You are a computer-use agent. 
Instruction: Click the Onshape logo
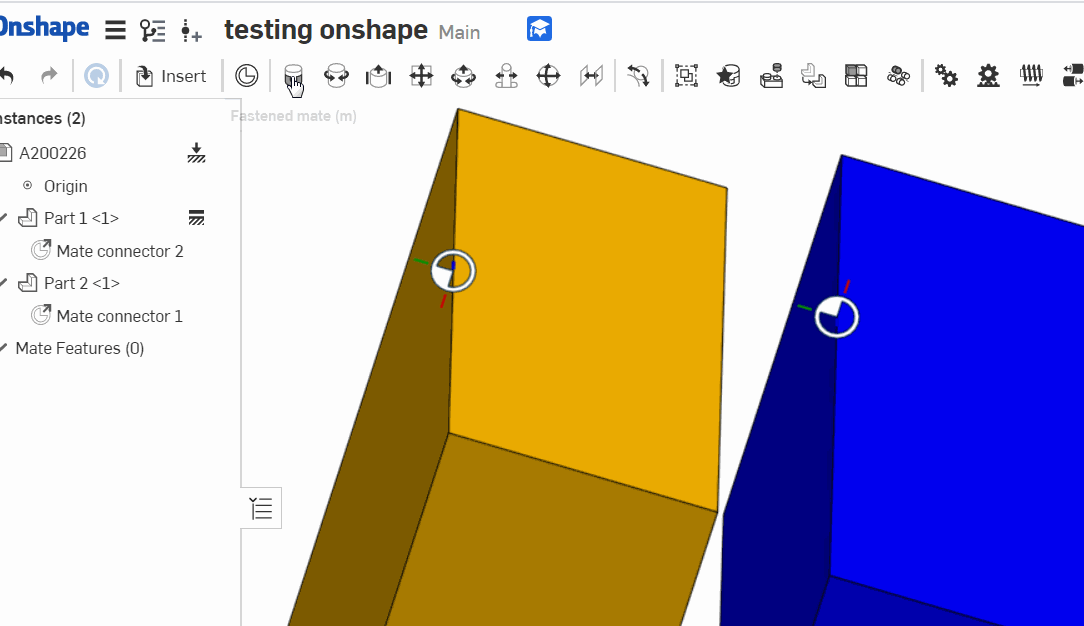click(x=44, y=28)
